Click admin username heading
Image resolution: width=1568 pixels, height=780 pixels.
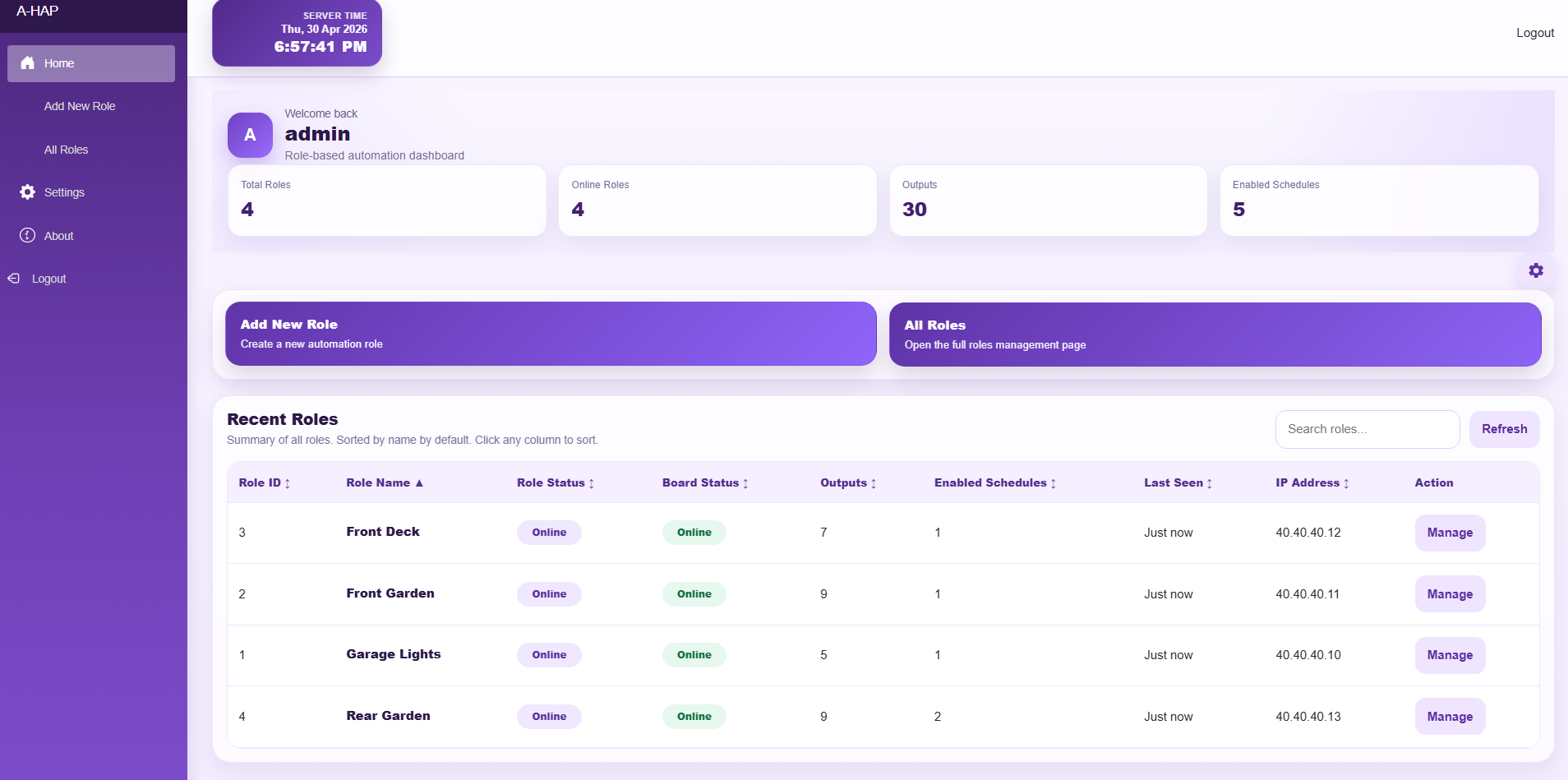point(317,134)
